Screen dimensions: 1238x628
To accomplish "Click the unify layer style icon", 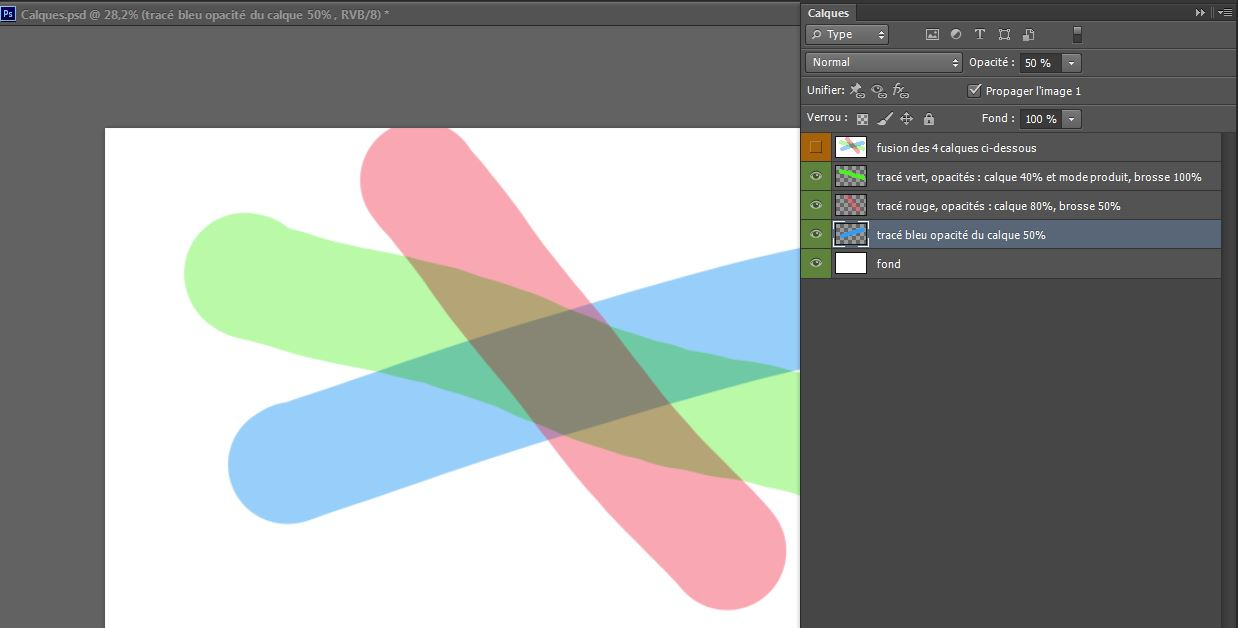I will pyautogui.click(x=900, y=91).
